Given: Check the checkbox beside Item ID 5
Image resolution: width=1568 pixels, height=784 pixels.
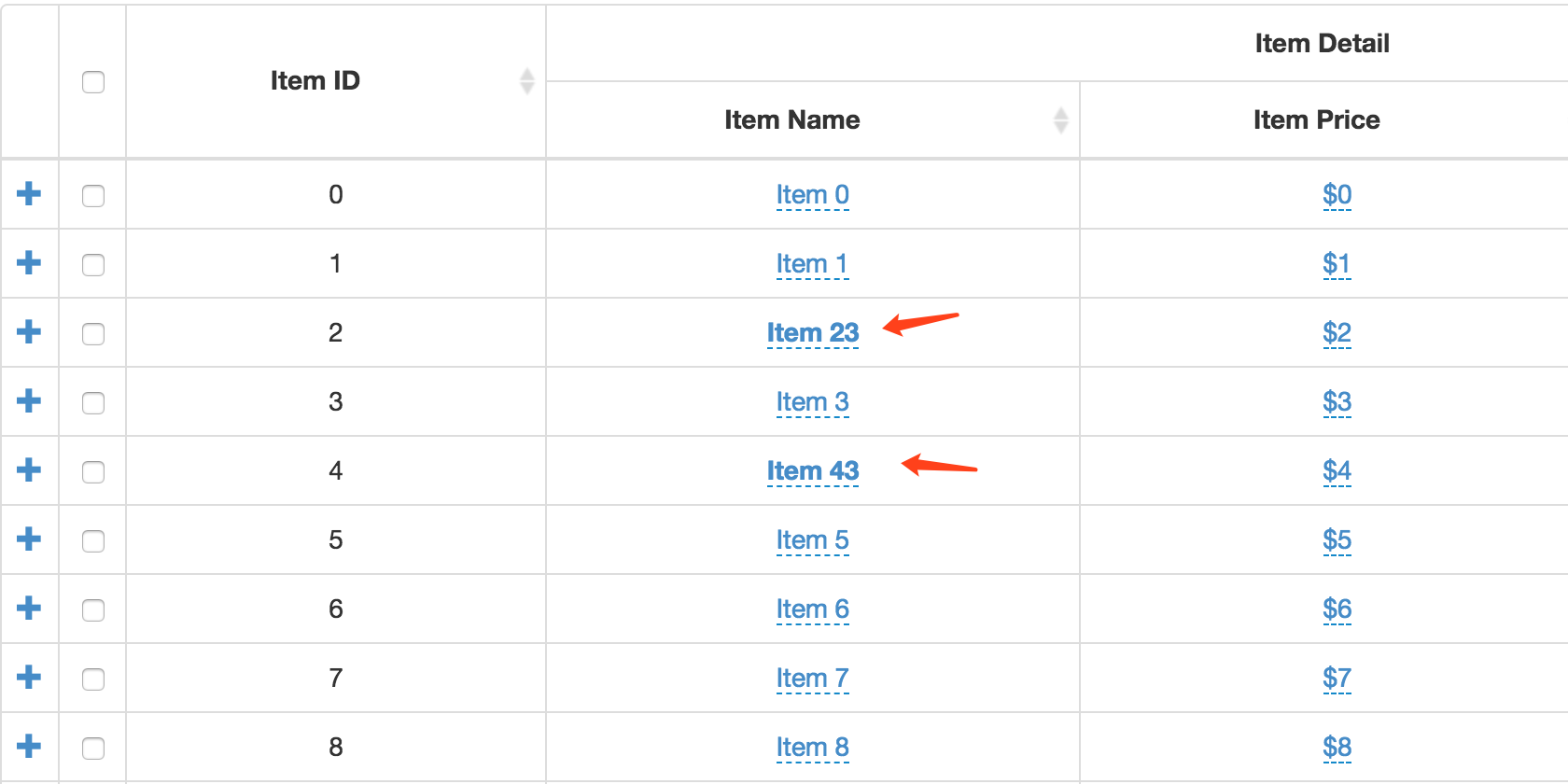Looking at the screenshot, I should click(x=92, y=539).
